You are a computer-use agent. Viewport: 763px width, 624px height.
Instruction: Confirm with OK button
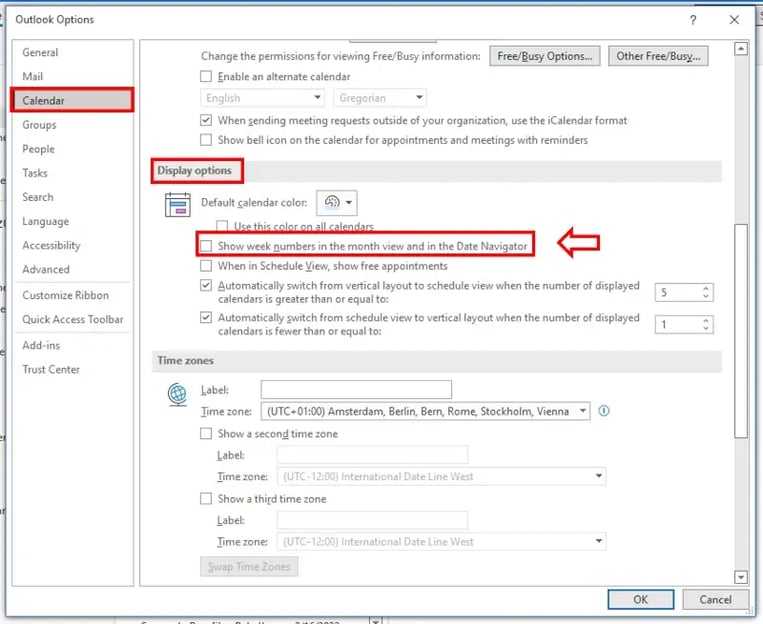(x=640, y=599)
